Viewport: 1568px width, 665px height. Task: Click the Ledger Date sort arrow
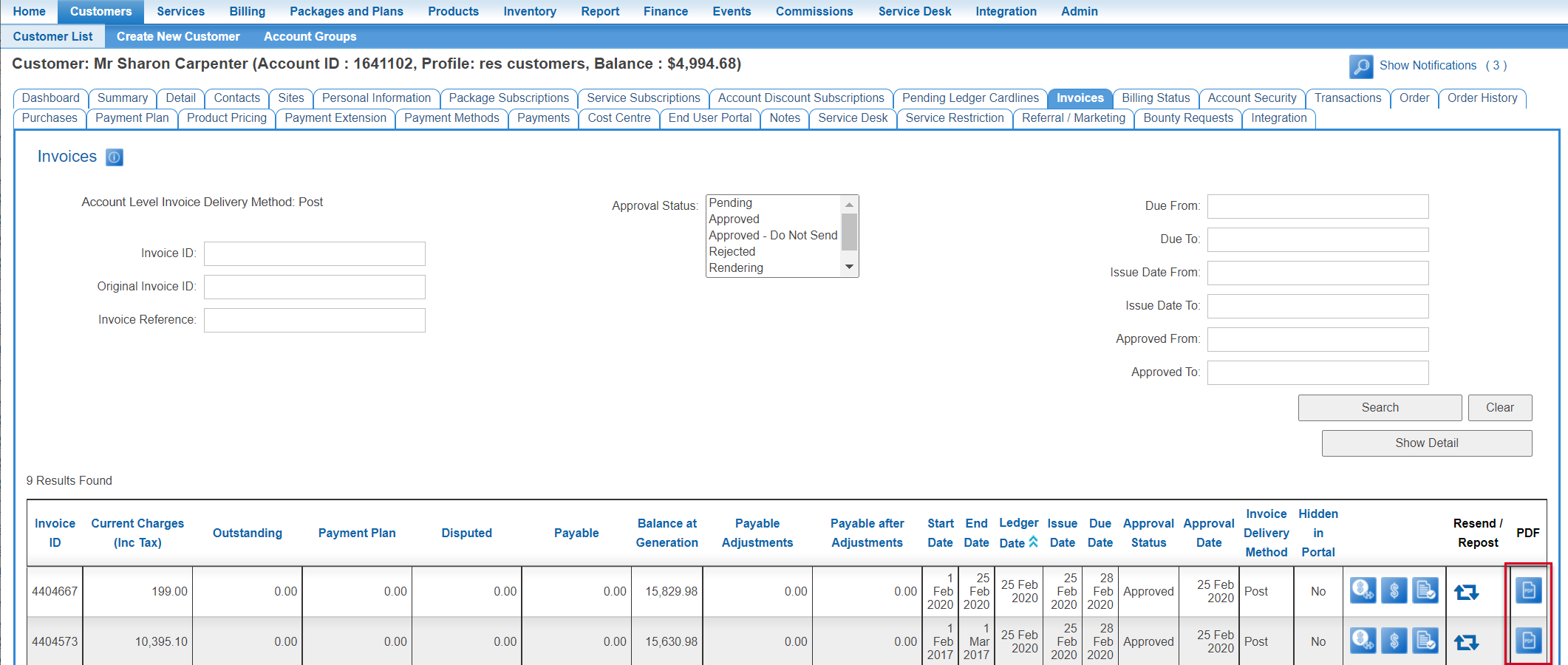pos(1033,542)
